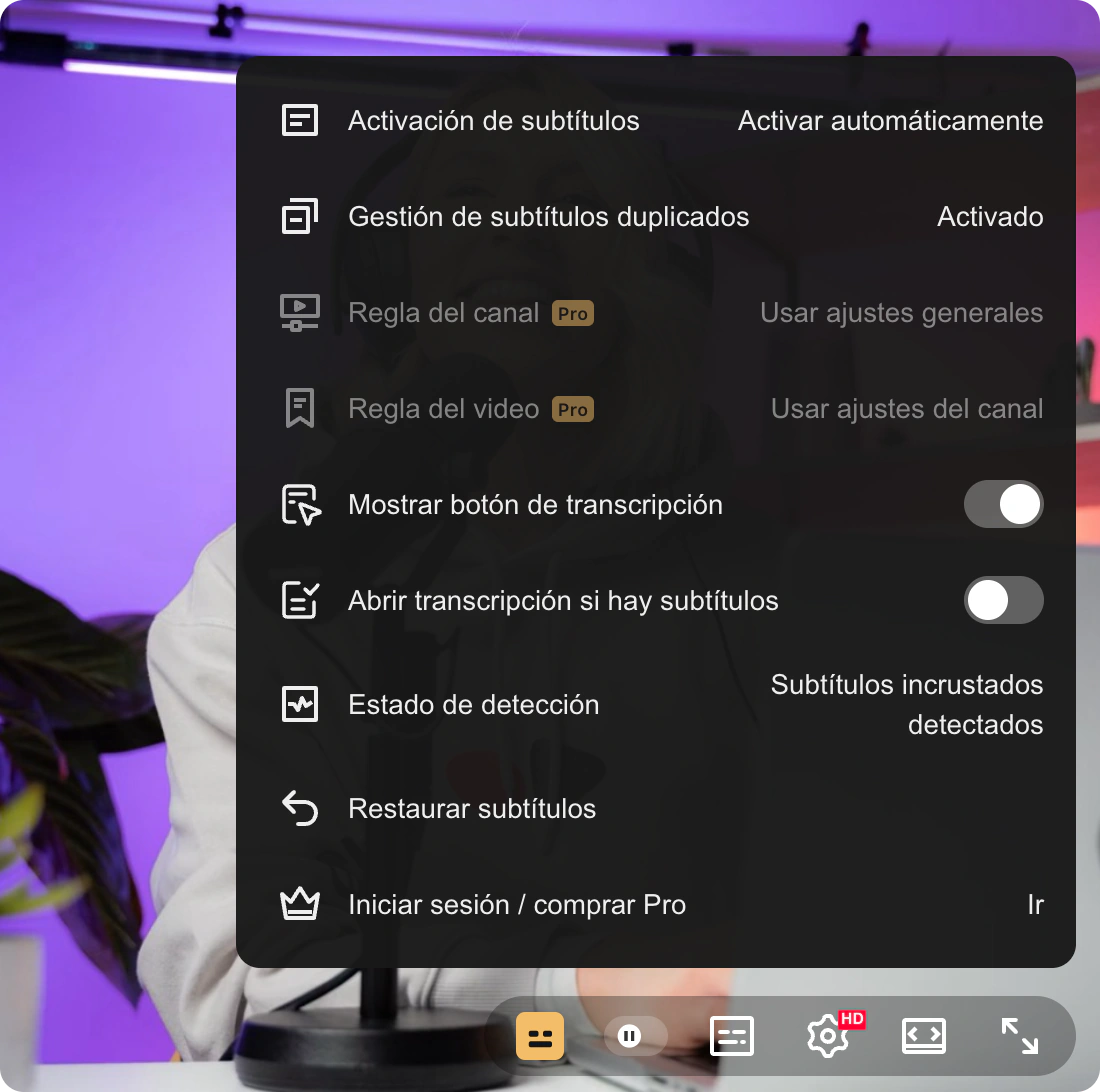Open Activar automáticamente option
Screen dimensions: 1100x1092
(890, 121)
